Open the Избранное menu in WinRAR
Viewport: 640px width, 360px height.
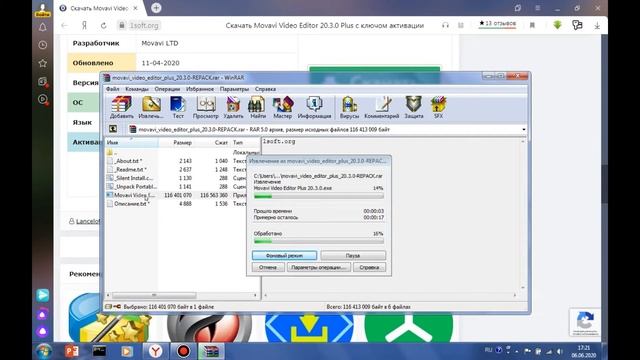[200, 89]
